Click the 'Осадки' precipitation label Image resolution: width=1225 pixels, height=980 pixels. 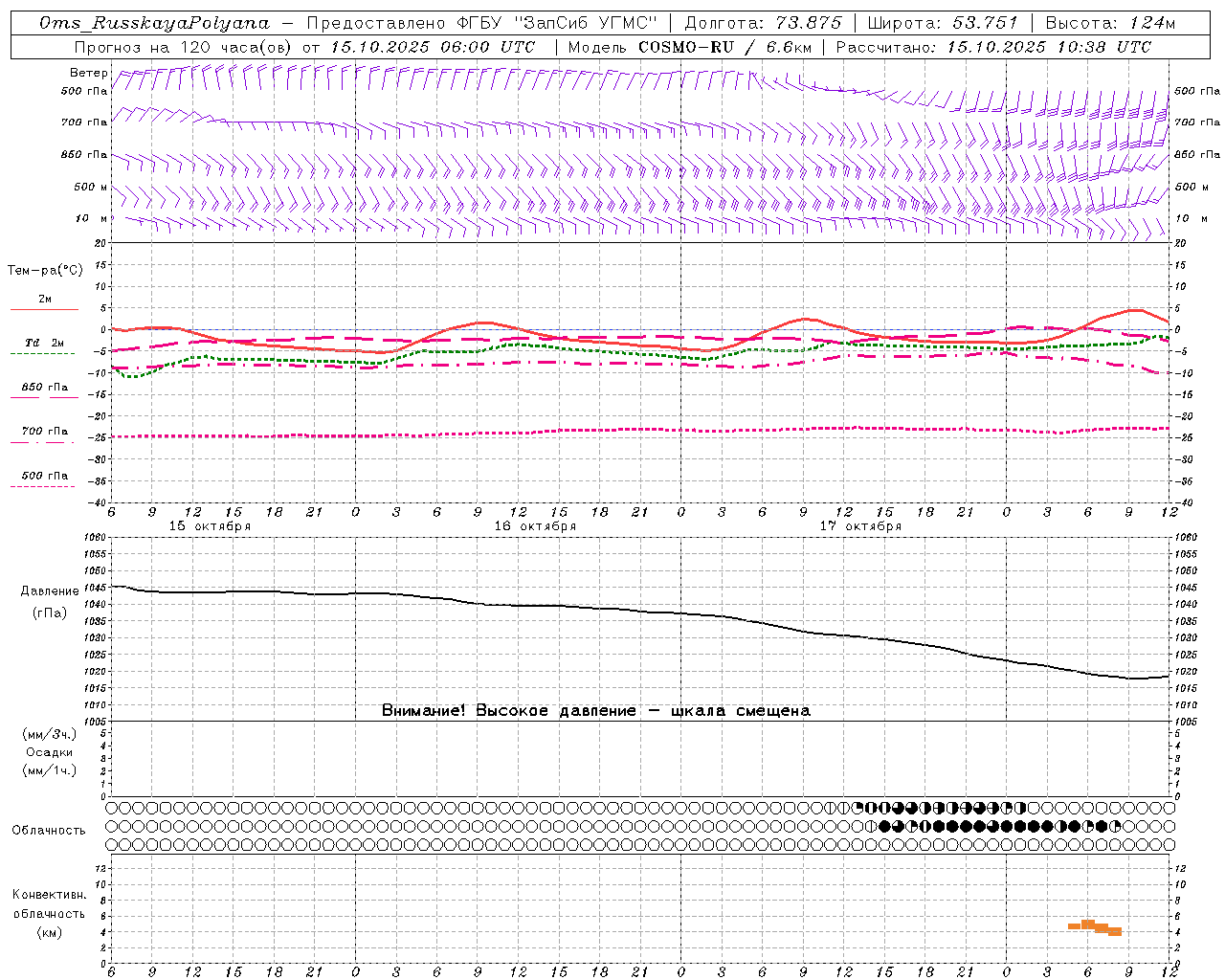point(50,752)
